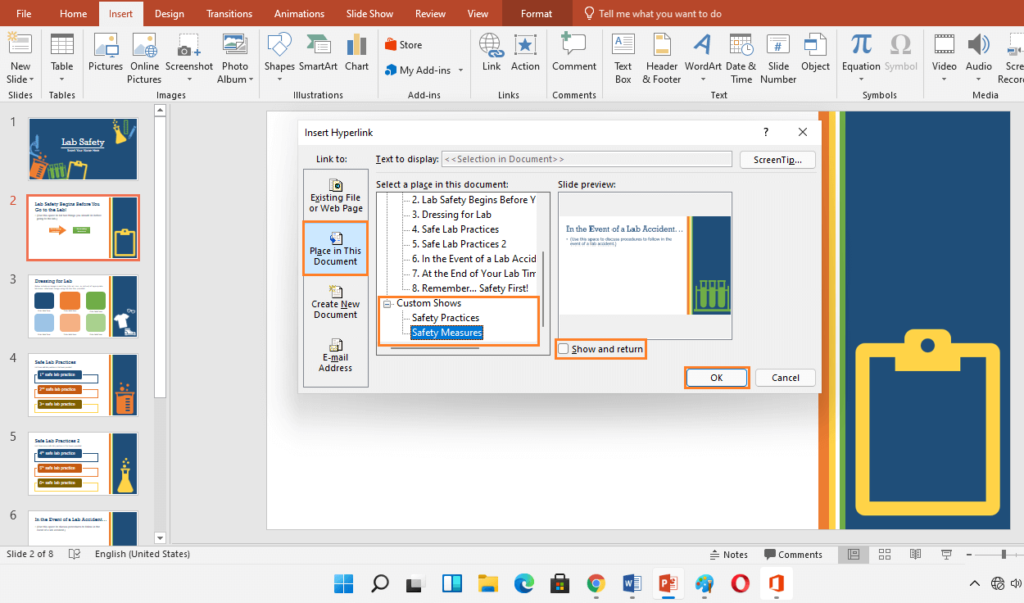Open the Table dropdown arrow
This screenshot has height=603, width=1024.
point(62,80)
